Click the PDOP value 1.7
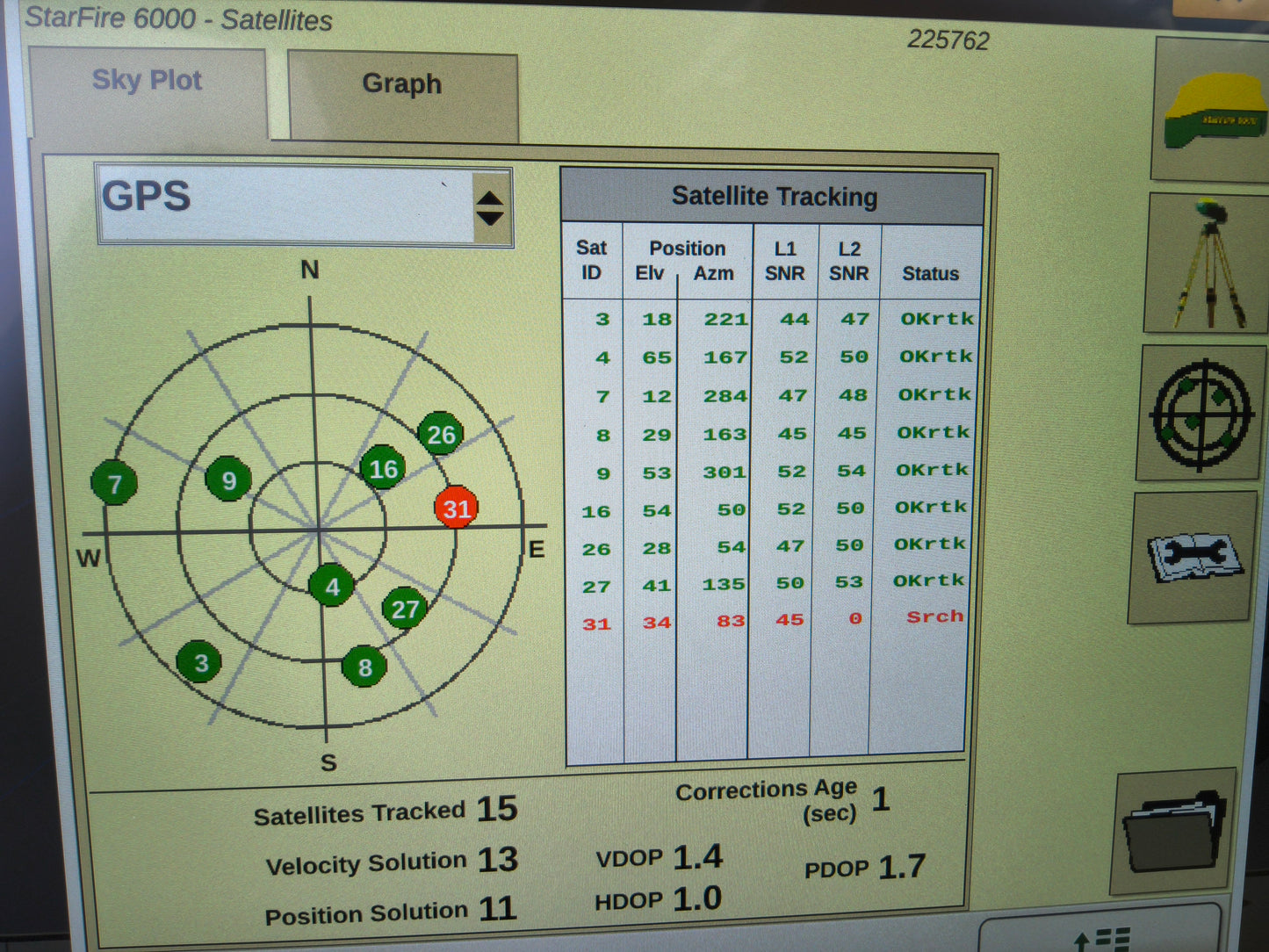This screenshot has width=1269, height=952. tap(902, 867)
